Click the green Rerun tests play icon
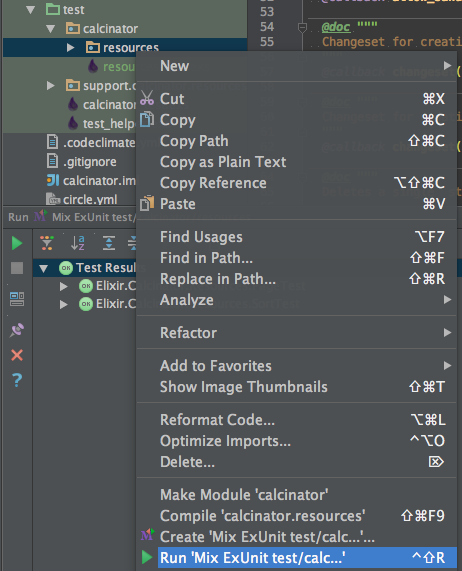 coord(17,243)
